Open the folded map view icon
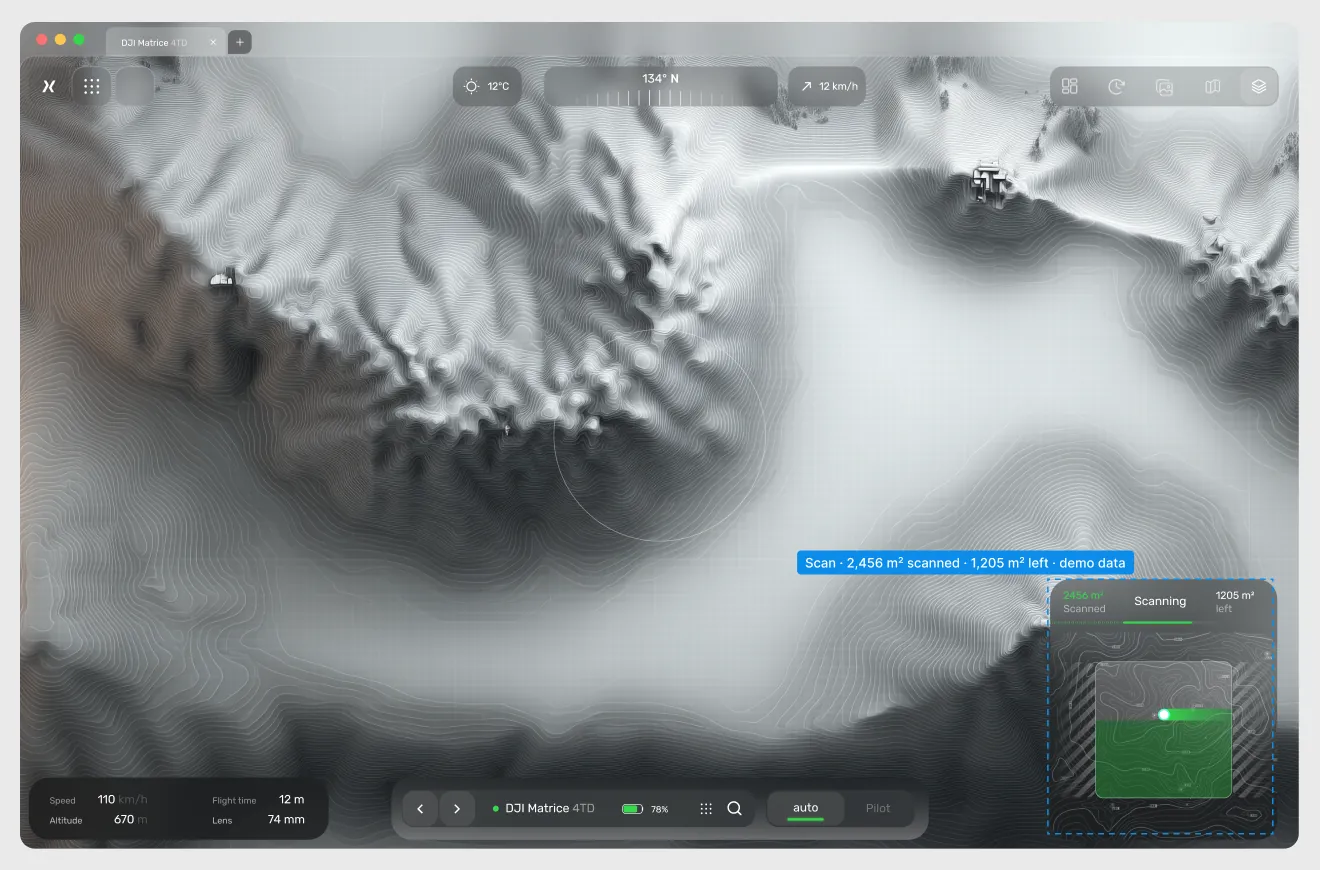 1212,87
